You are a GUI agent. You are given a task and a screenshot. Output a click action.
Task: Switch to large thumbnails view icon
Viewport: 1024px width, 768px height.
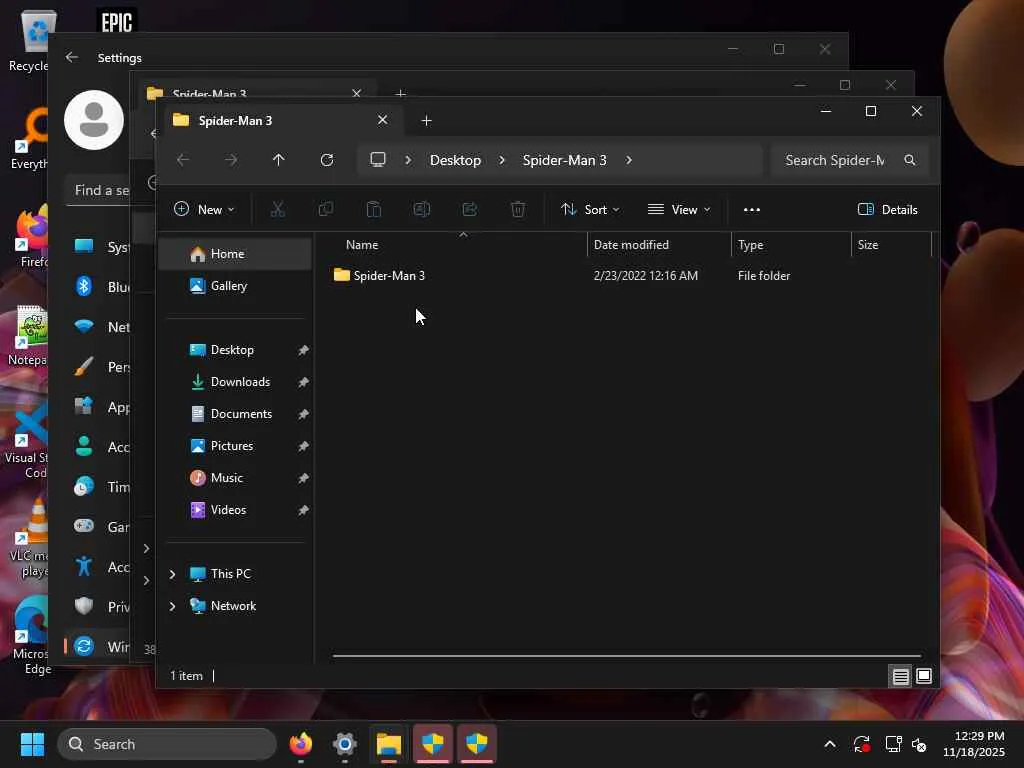(923, 676)
